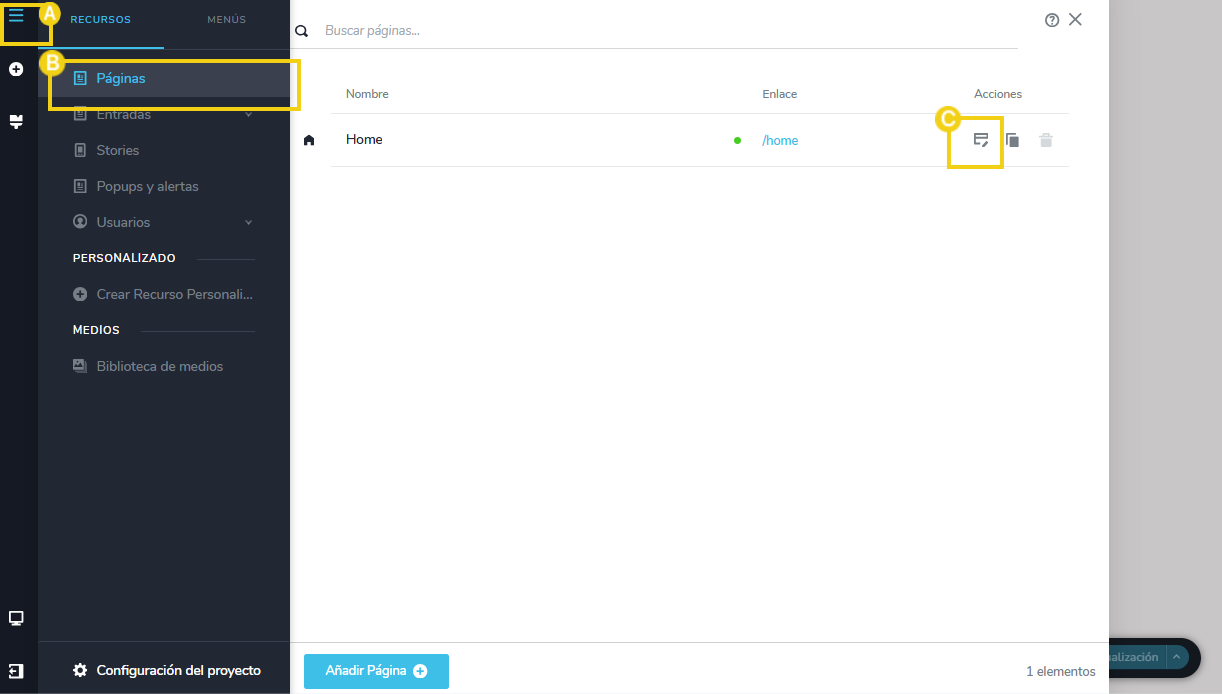Click the Stories icon
Screen dimensions: 1222x694
point(80,150)
